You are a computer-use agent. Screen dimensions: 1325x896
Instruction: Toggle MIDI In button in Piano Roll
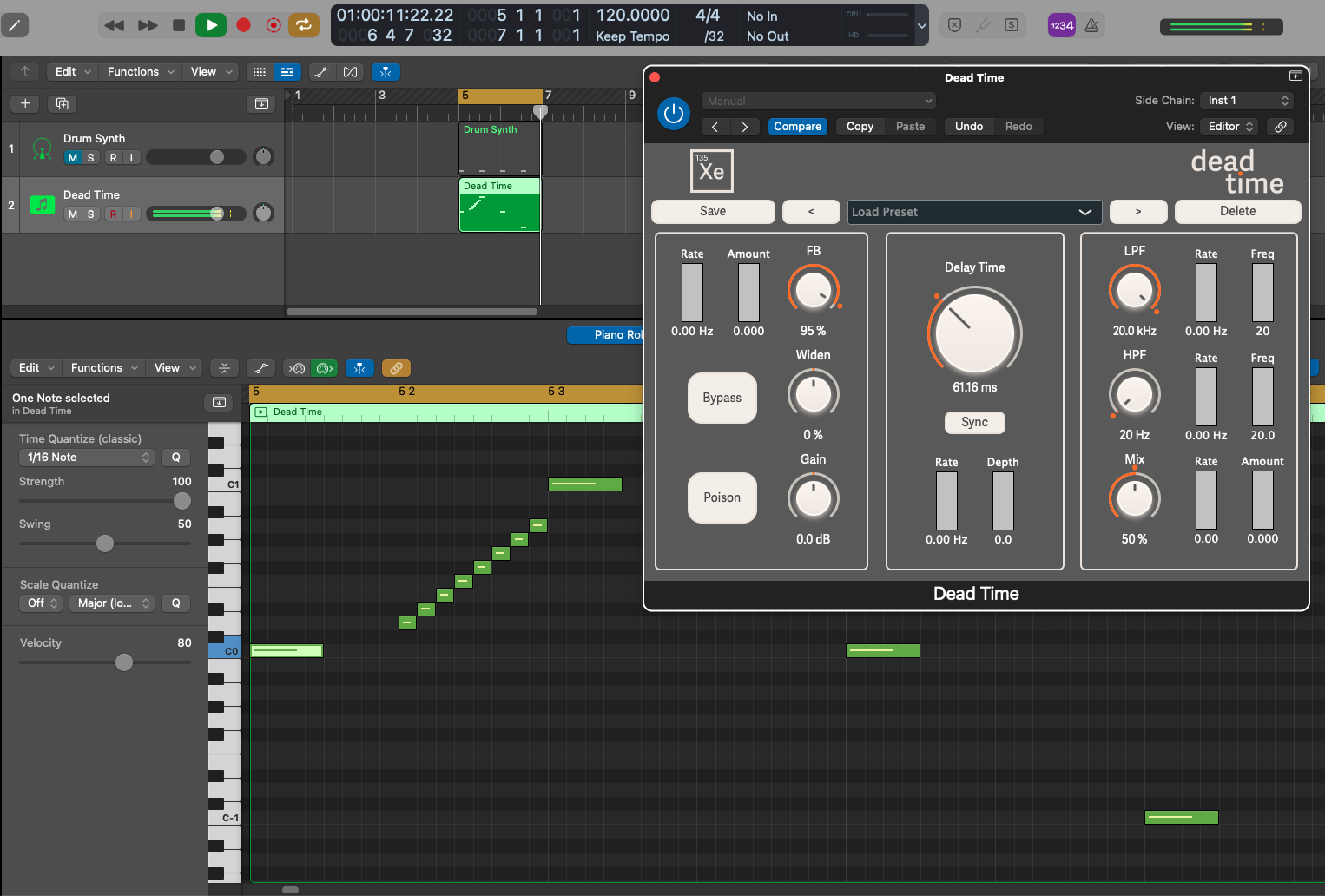tap(297, 368)
